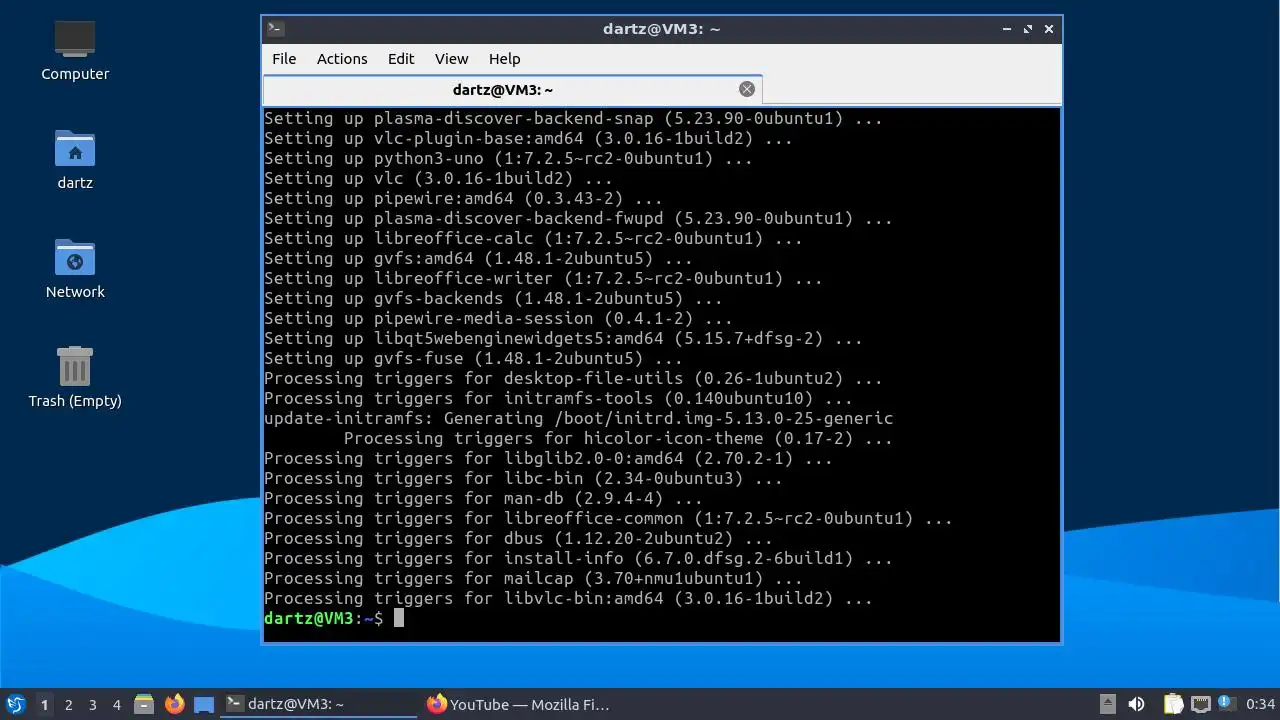Click 'Setting up gvfs-fuse' output line

click(x=473, y=358)
